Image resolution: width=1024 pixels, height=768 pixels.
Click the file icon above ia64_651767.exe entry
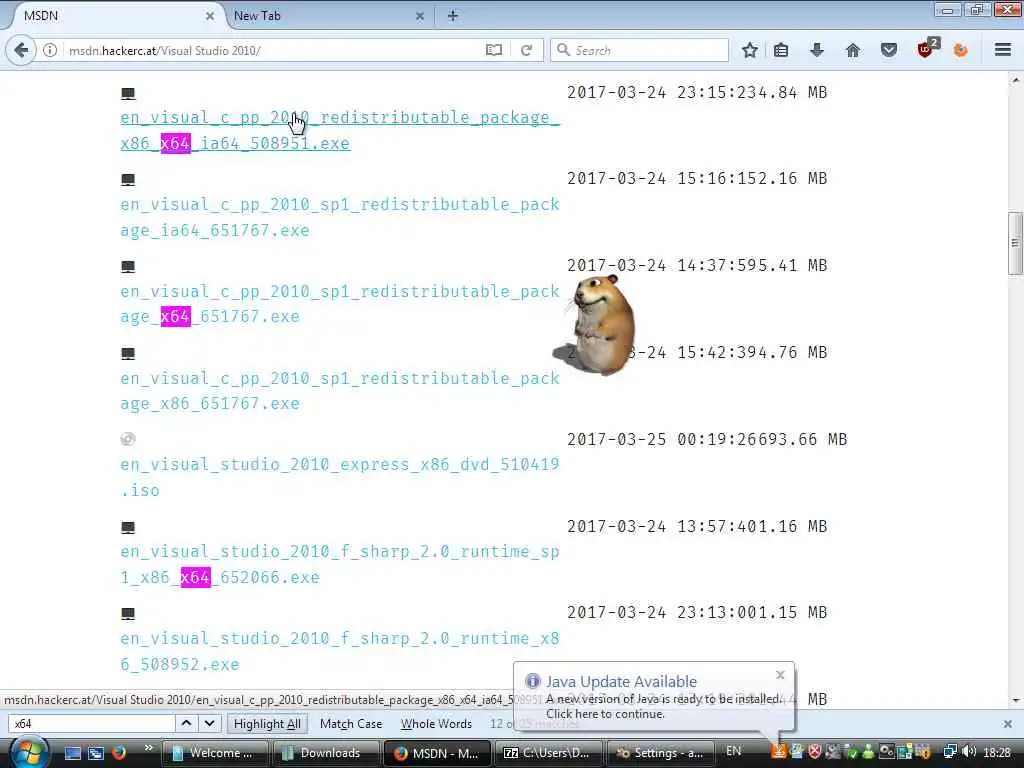128,180
